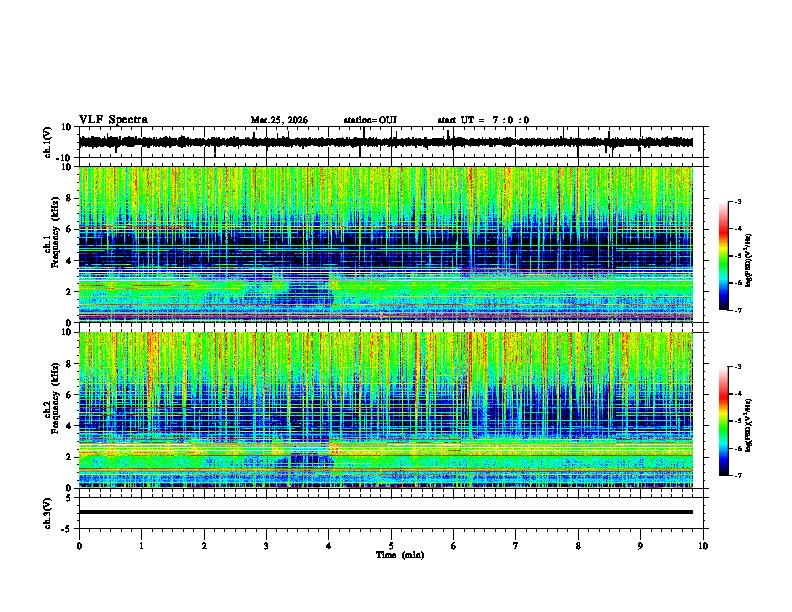
Task: Select the date text "Mar.25, 2026"
Action: point(279,120)
